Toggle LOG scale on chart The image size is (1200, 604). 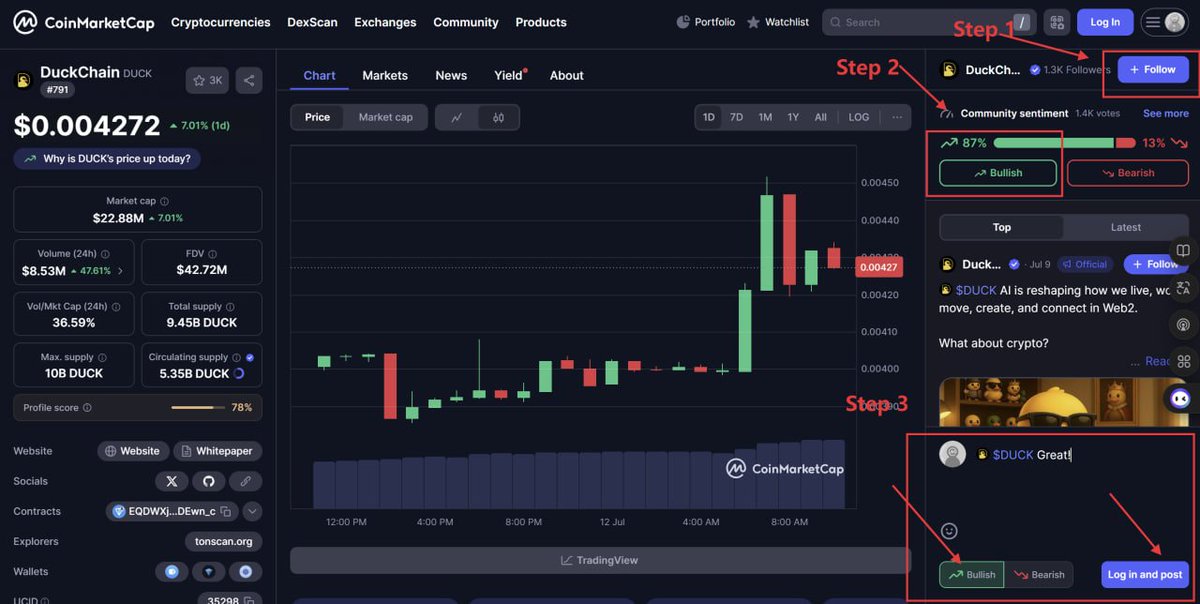coord(859,117)
